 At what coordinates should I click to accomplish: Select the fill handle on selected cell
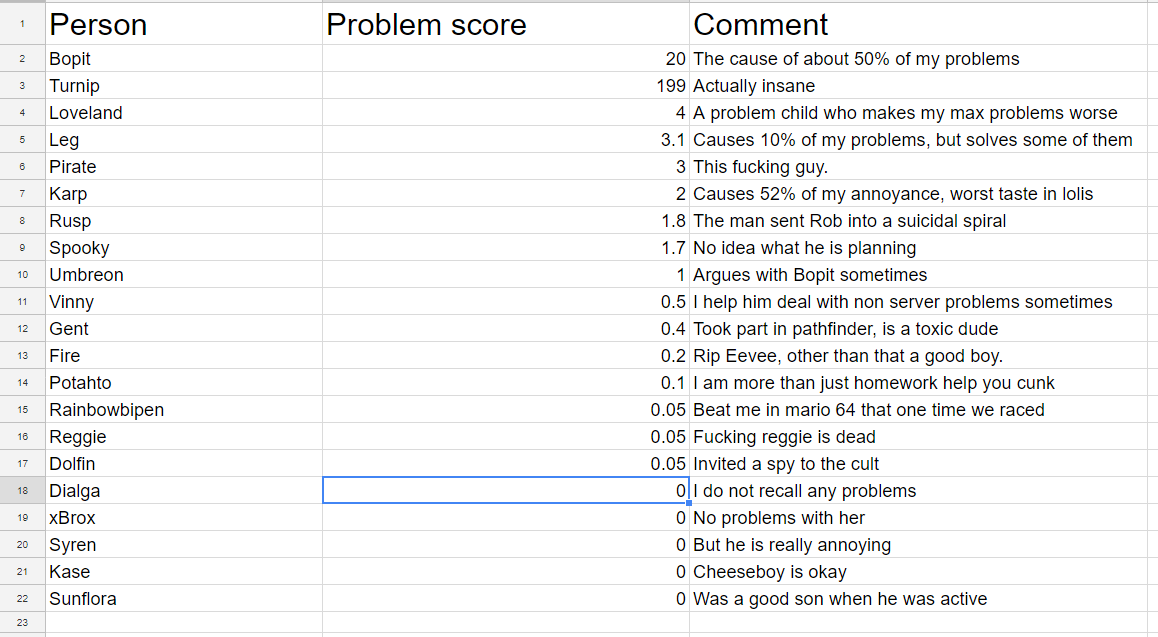(x=689, y=503)
